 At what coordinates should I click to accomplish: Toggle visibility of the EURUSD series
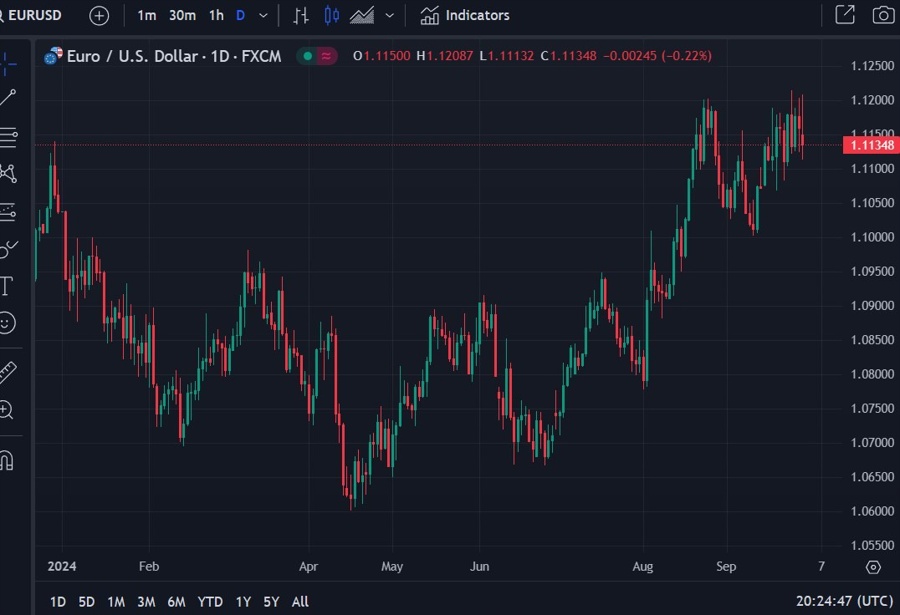(x=307, y=56)
